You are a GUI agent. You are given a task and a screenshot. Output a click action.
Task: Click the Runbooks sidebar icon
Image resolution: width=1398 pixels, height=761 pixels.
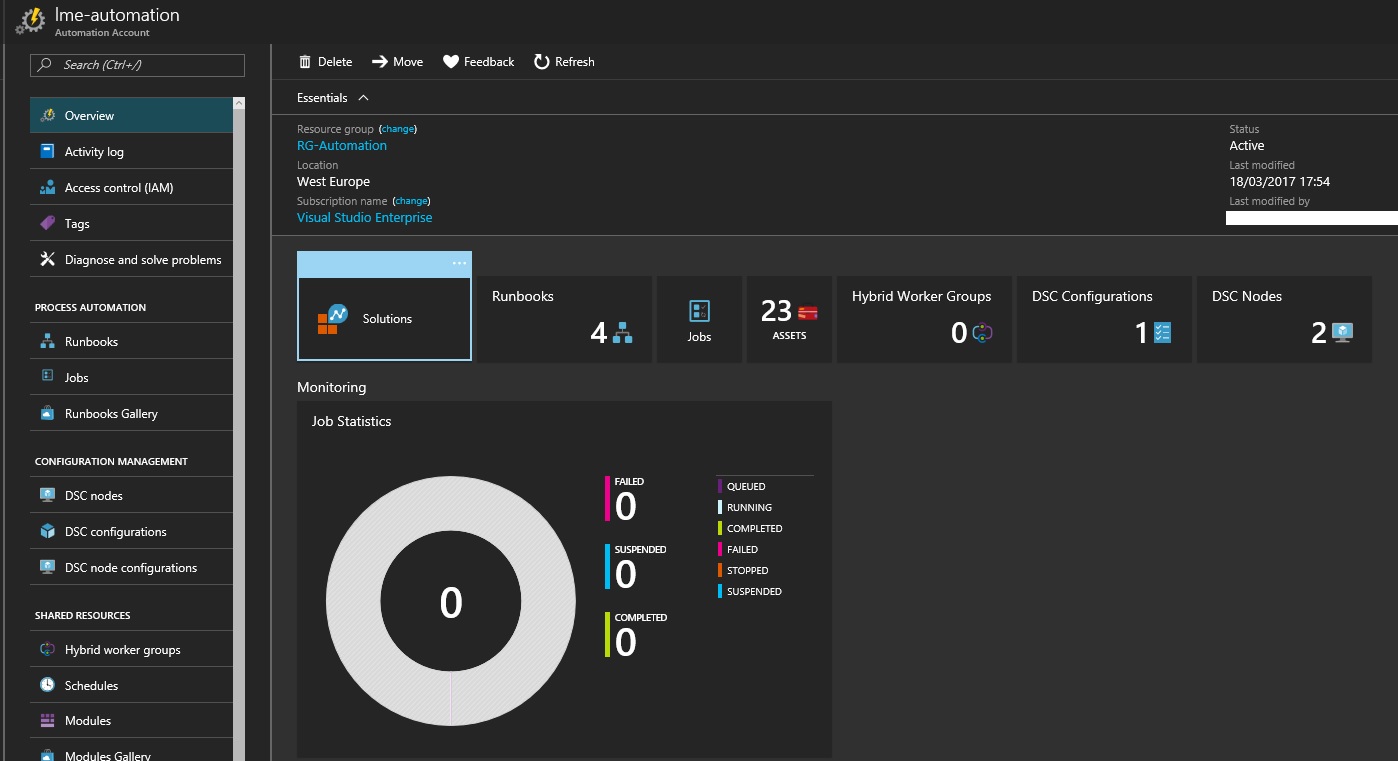pos(47,342)
